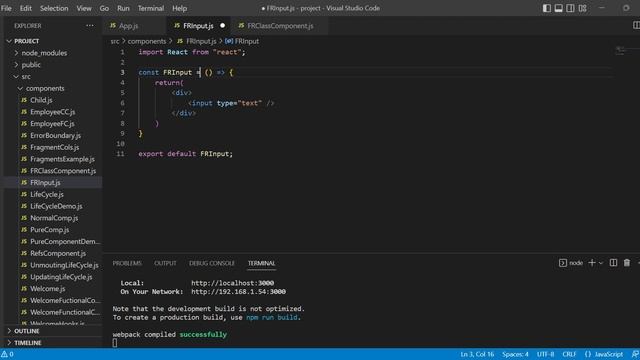The height and width of the screenshot is (360, 640).
Task: Split the terminal pane
Action: pyautogui.click(x=613, y=263)
